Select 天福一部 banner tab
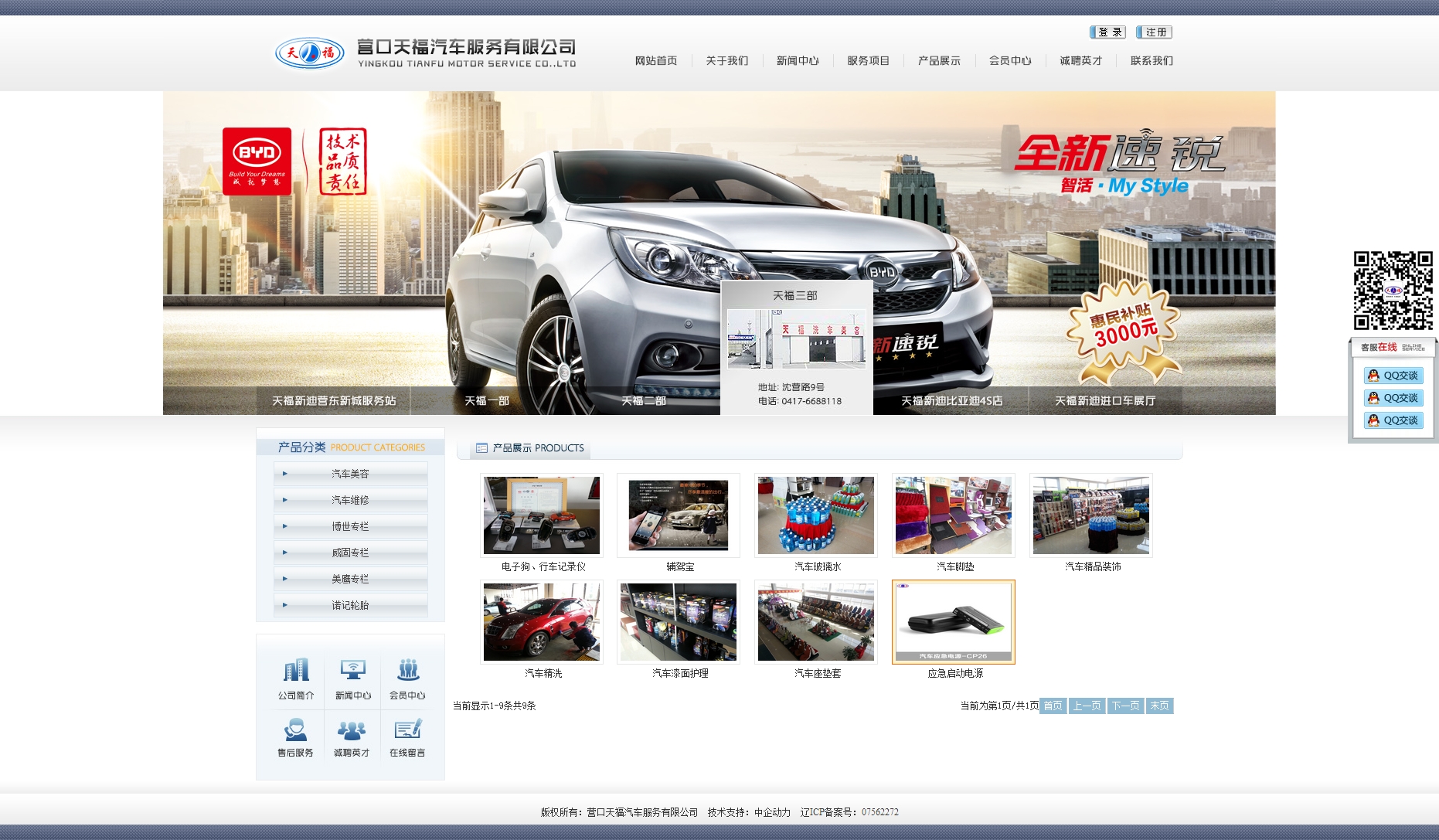 click(487, 401)
